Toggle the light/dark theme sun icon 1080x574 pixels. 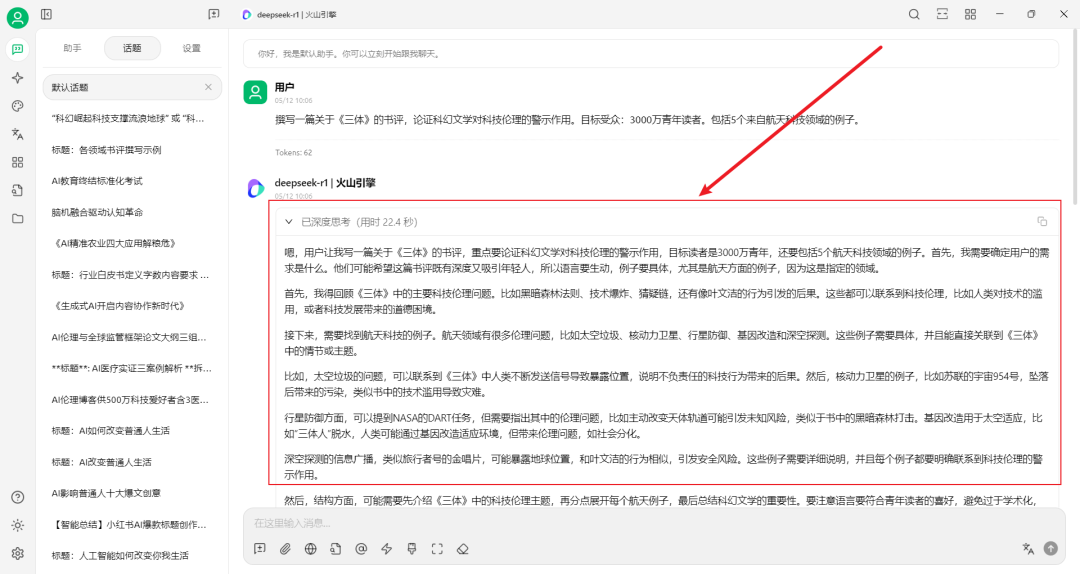[18, 525]
